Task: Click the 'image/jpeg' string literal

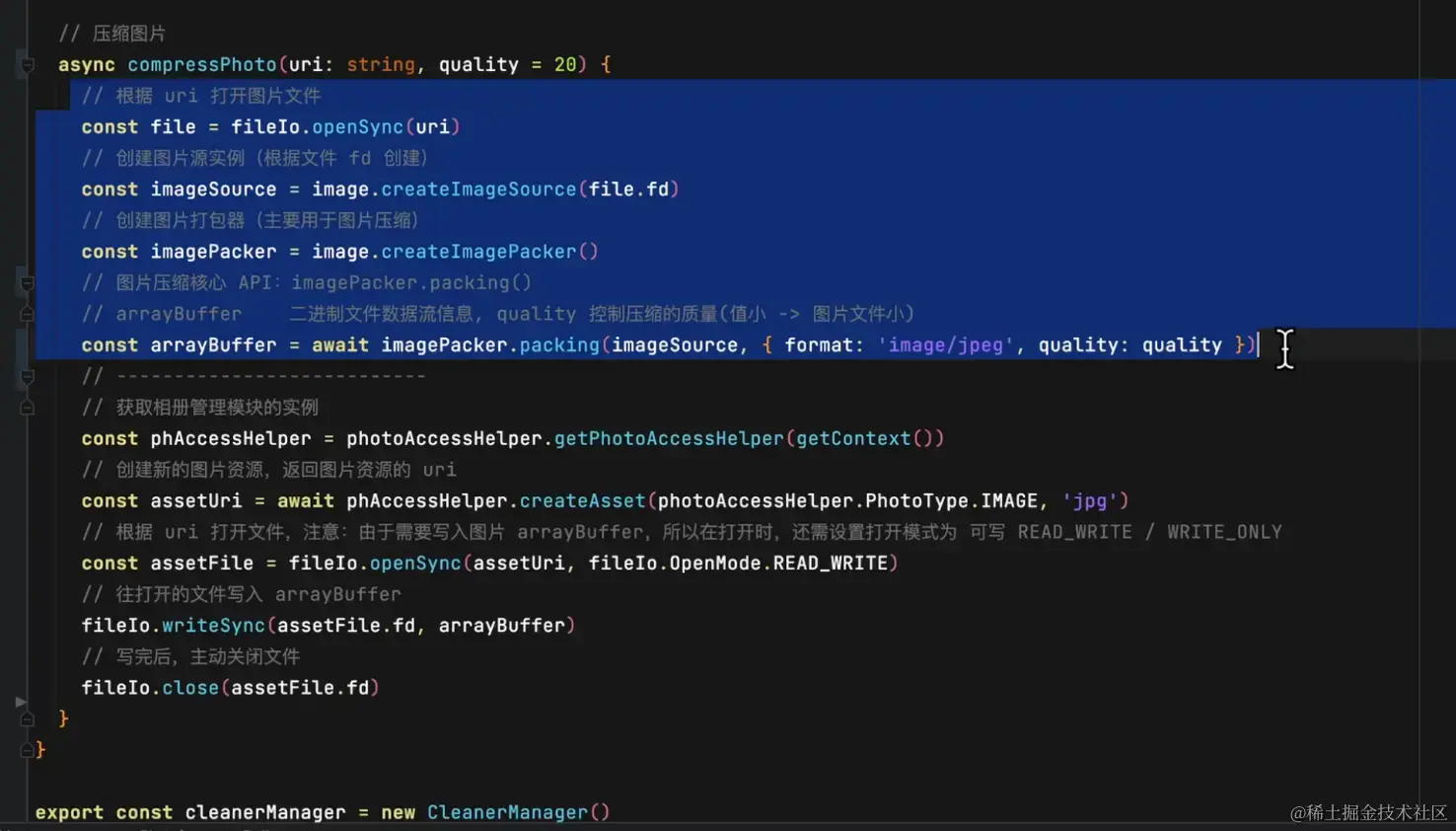Action: (x=946, y=345)
